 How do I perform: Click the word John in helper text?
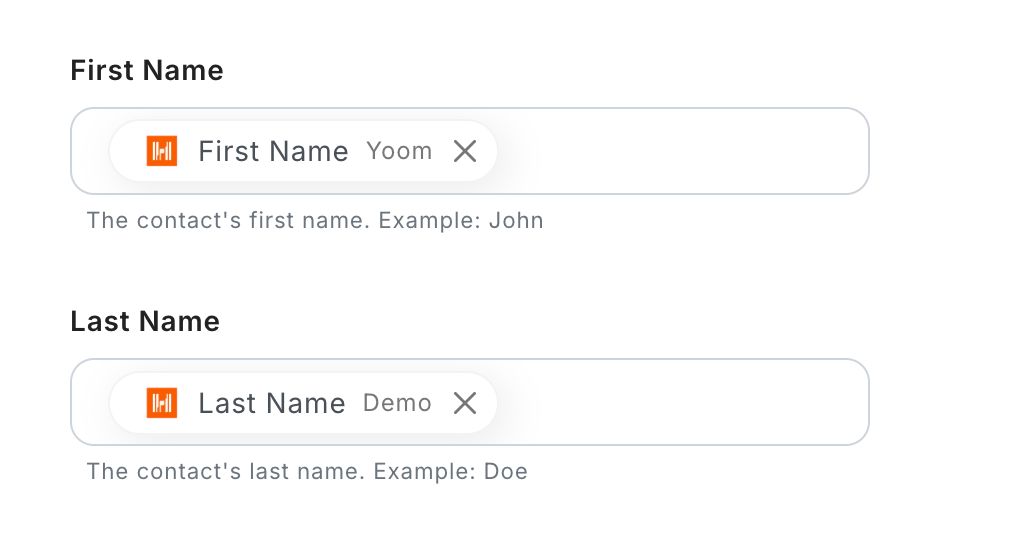click(x=516, y=220)
